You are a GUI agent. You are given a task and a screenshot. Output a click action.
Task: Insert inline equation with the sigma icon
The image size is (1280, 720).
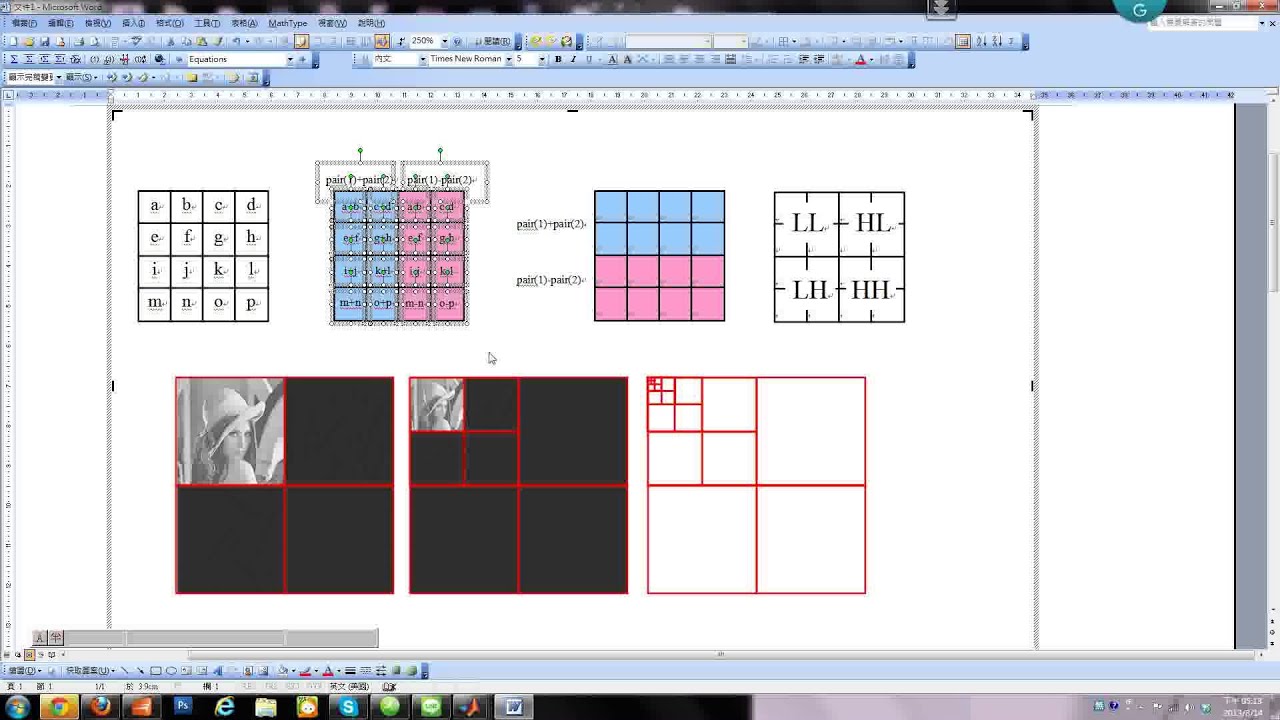coord(15,59)
